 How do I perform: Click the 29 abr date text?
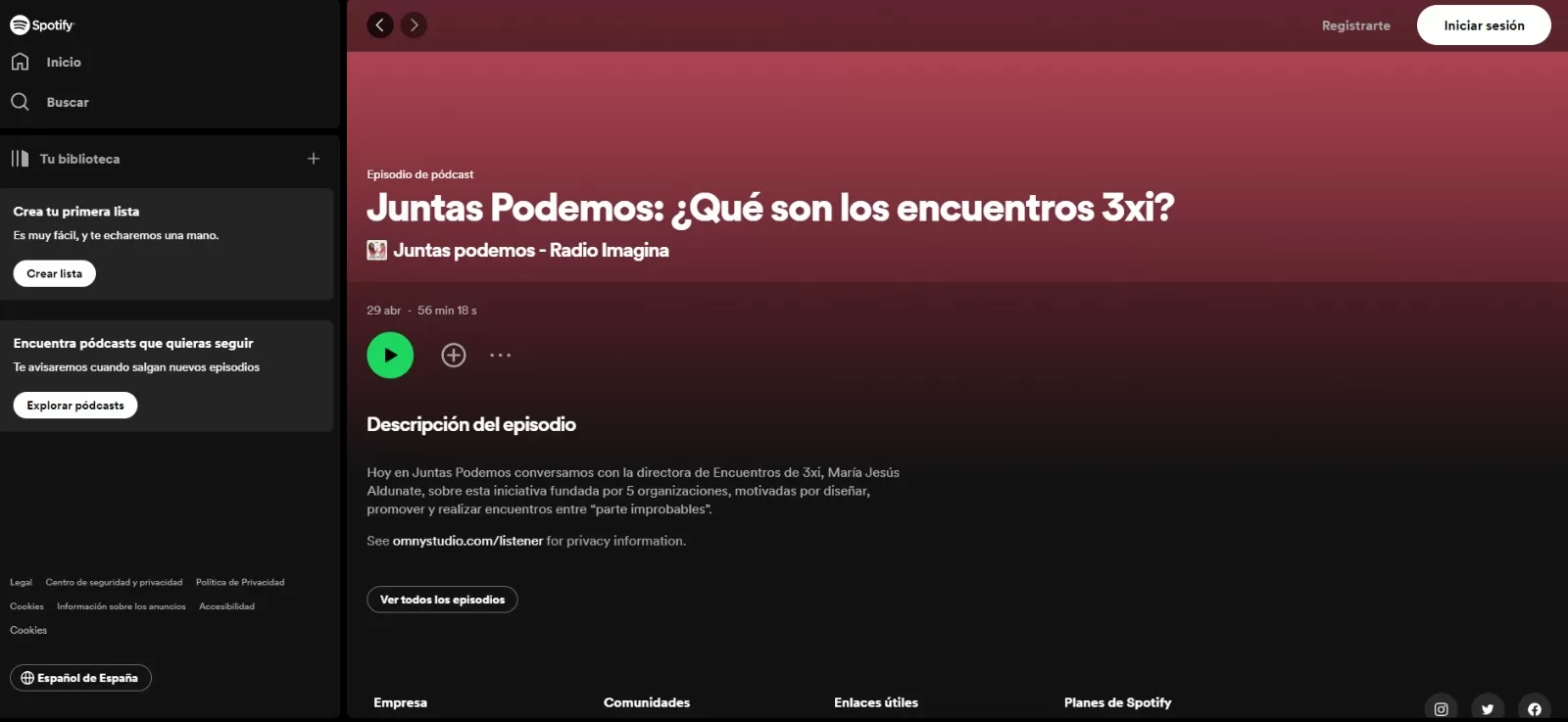pos(383,311)
